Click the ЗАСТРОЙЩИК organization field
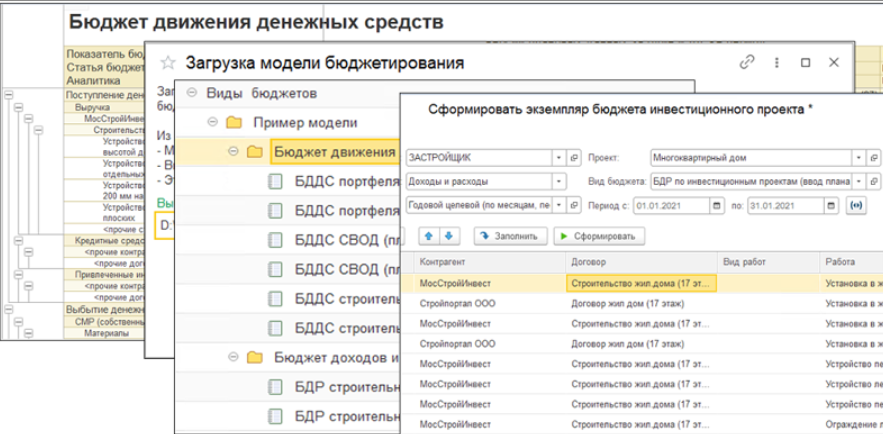Viewport: 883px width, 434px height. point(479,158)
